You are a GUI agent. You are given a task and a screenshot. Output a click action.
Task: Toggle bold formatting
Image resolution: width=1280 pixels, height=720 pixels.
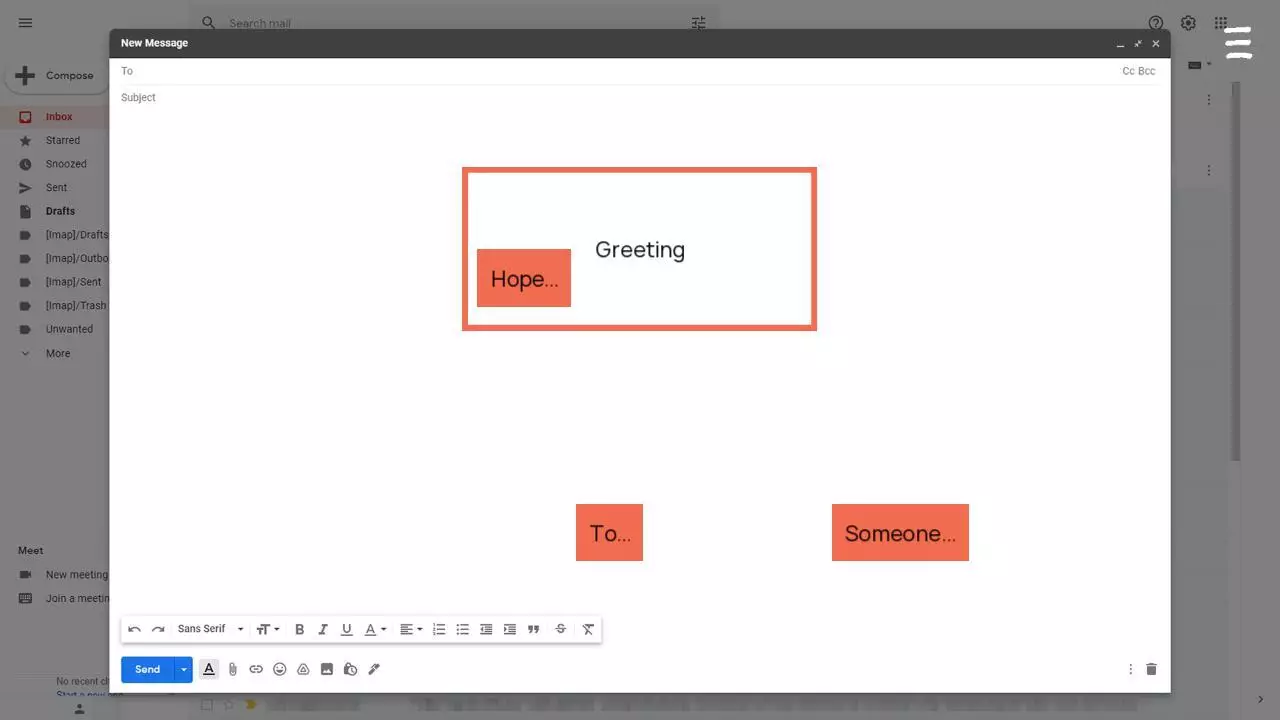point(299,629)
